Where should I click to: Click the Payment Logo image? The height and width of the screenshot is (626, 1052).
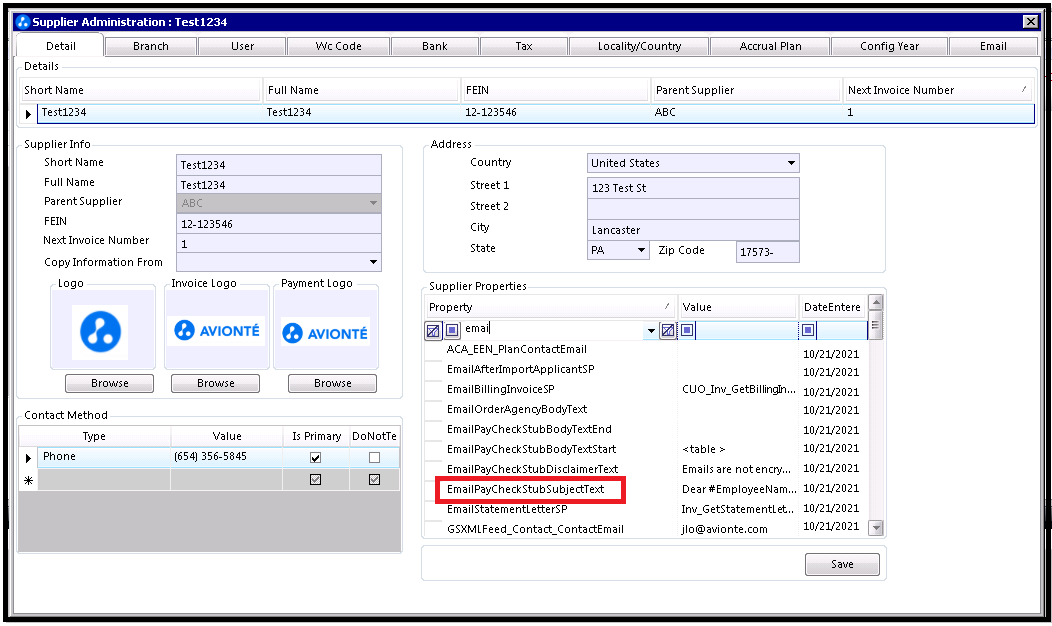point(325,333)
